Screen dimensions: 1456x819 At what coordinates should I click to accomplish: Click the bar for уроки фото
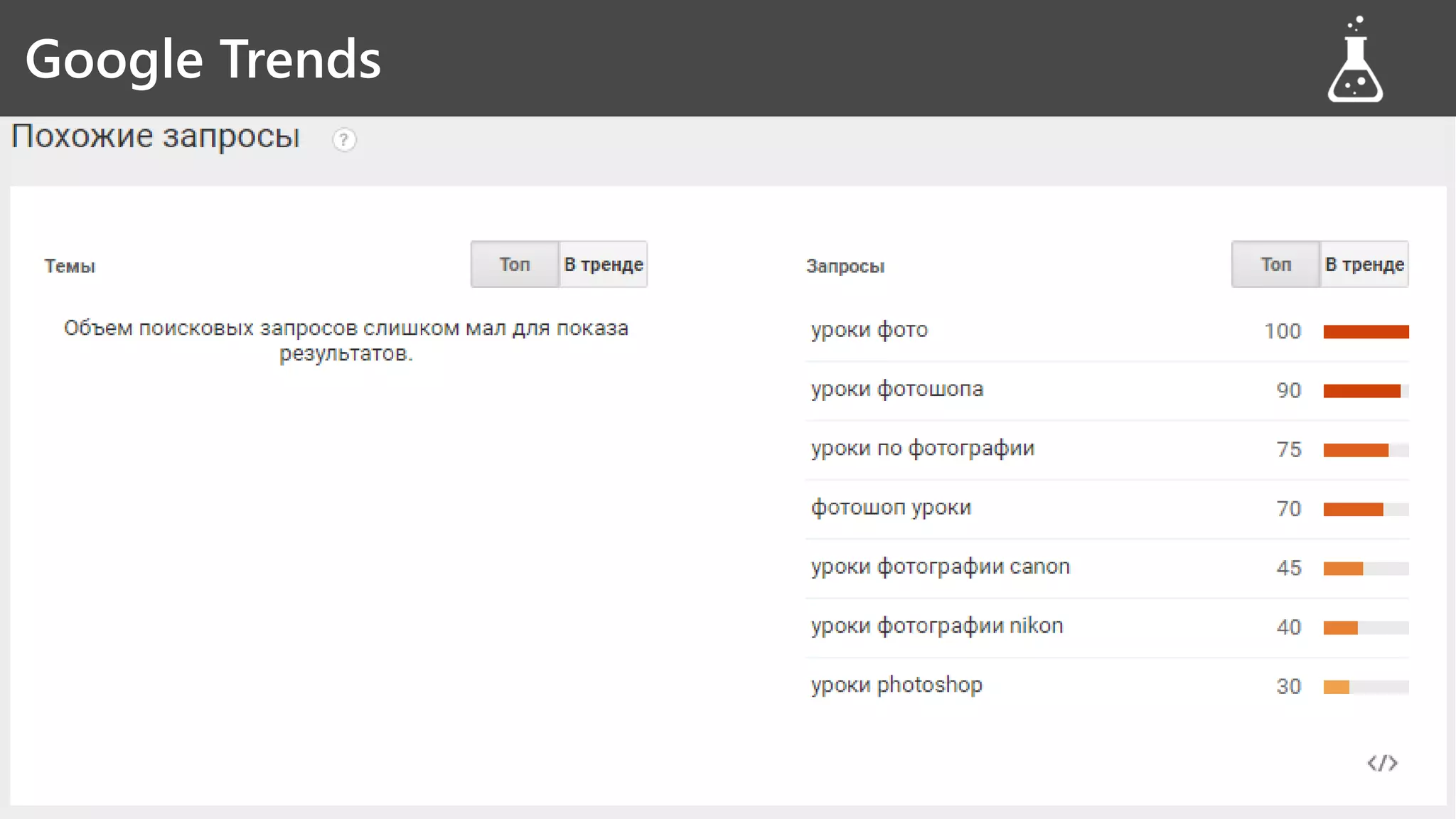point(1366,331)
